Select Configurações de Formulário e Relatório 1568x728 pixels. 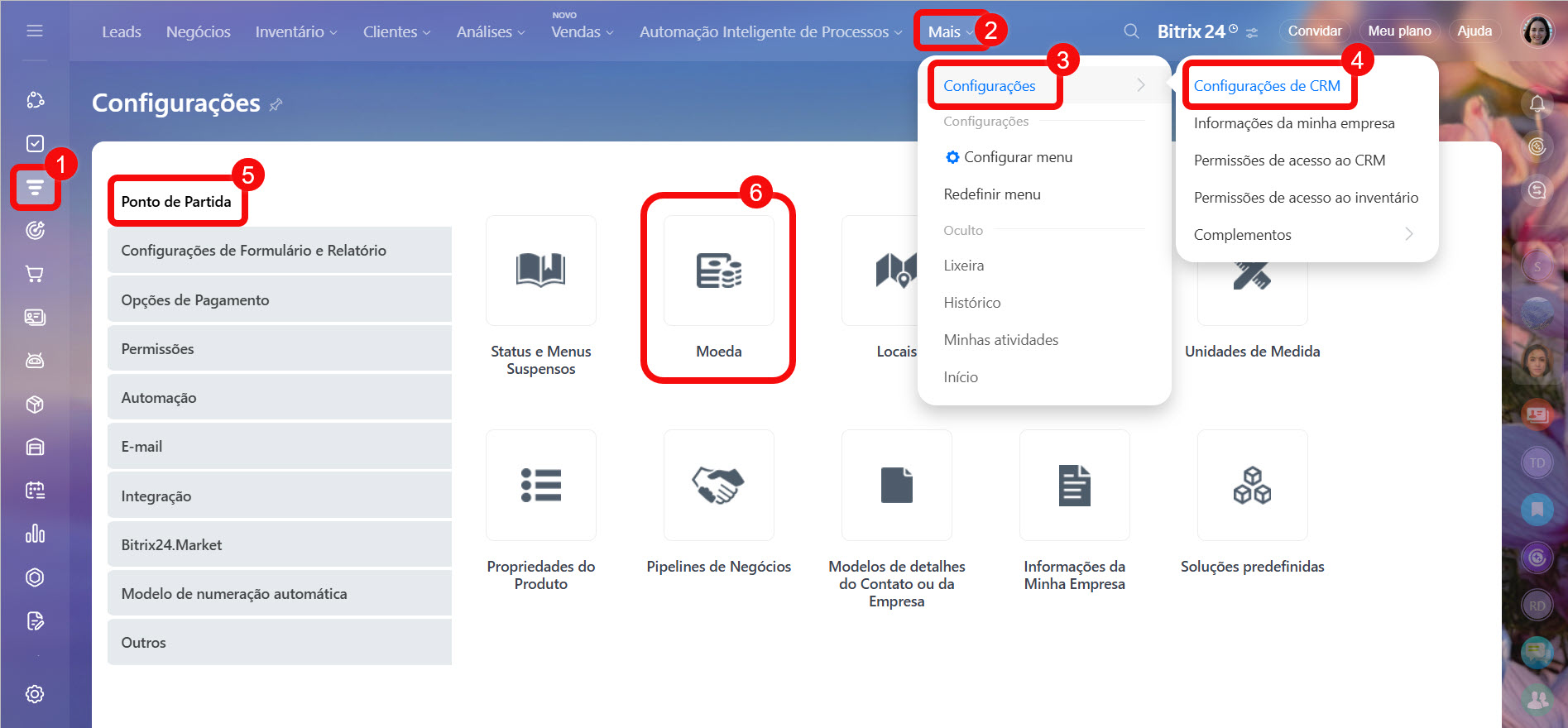point(280,250)
